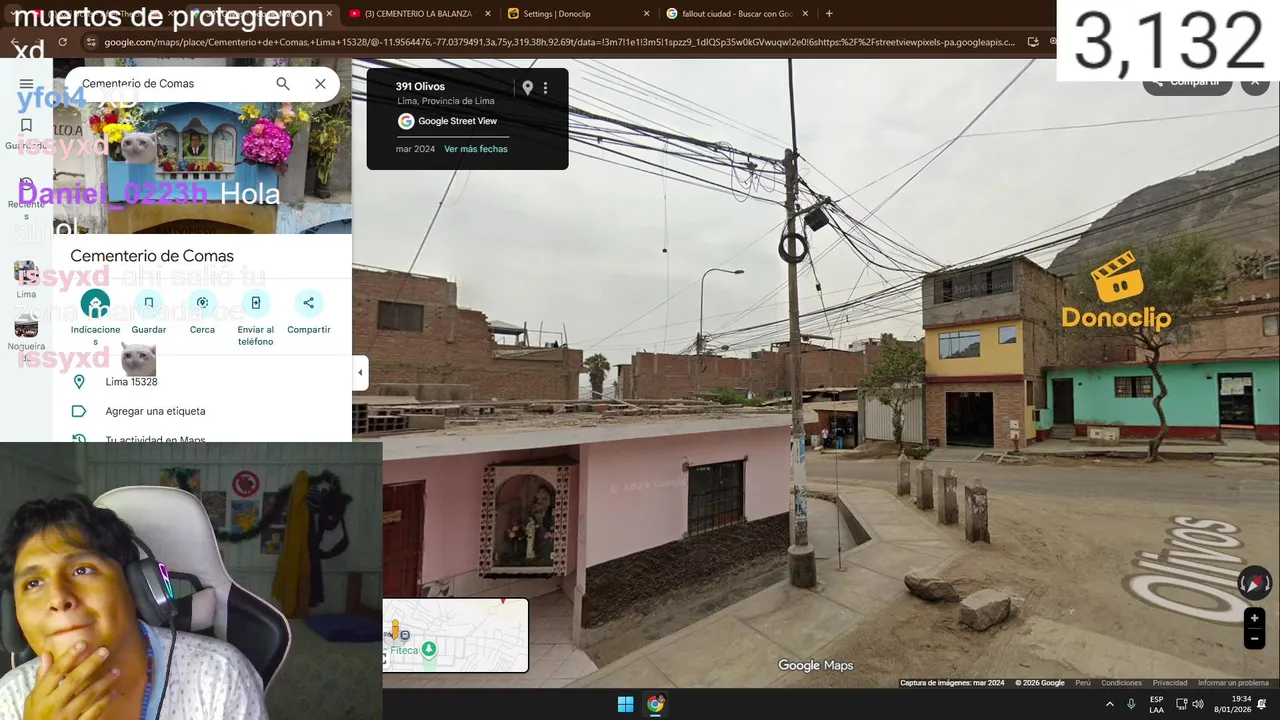Screen dimensions: 1280x720
Task: Click the Pegman icon on the minimap
Action: tap(395, 631)
